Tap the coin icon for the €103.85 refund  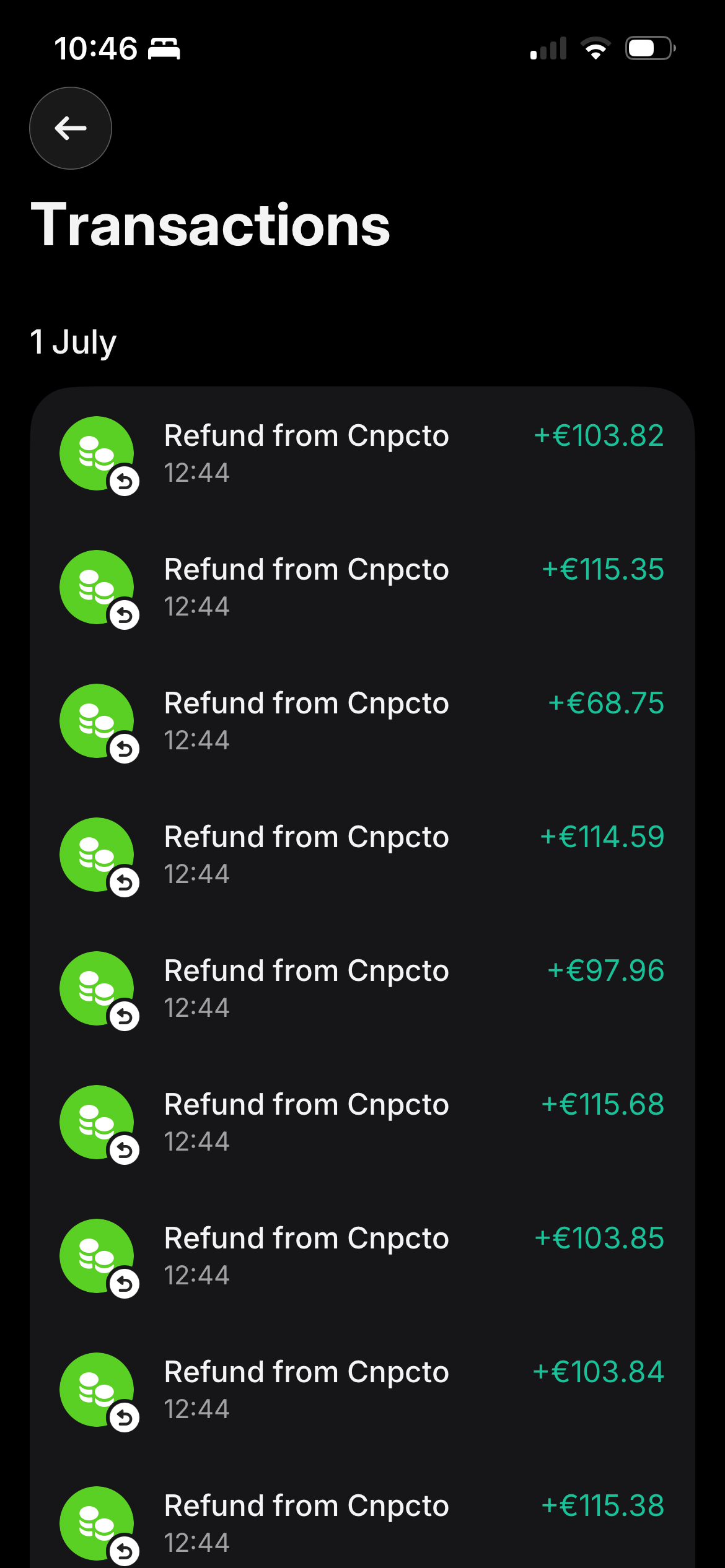[x=97, y=1256]
